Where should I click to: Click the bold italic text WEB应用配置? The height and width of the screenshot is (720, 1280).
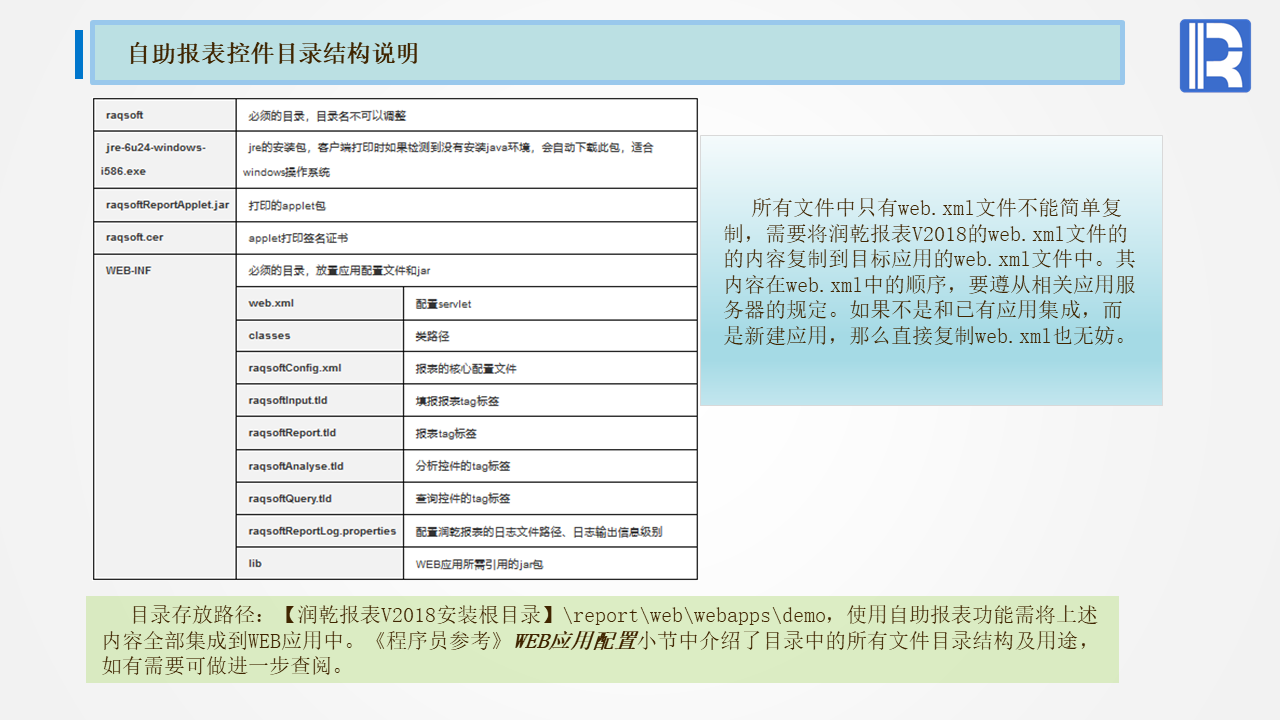[x=575, y=640]
